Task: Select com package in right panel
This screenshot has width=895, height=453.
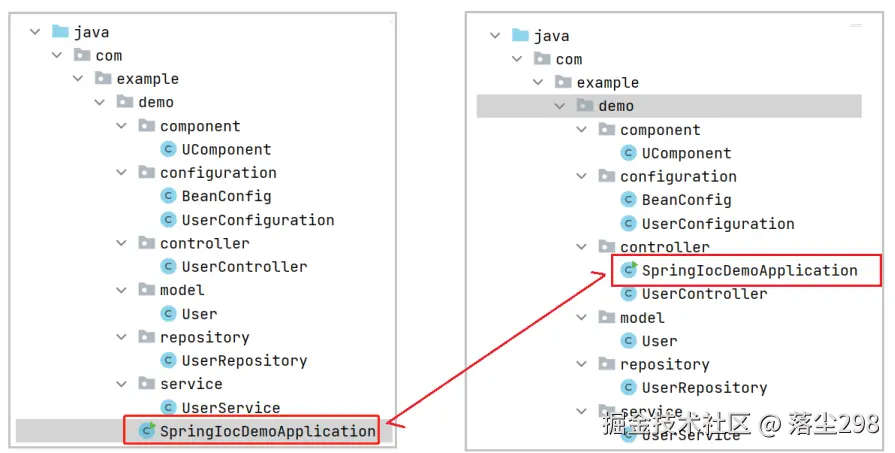Action: point(569,59)
